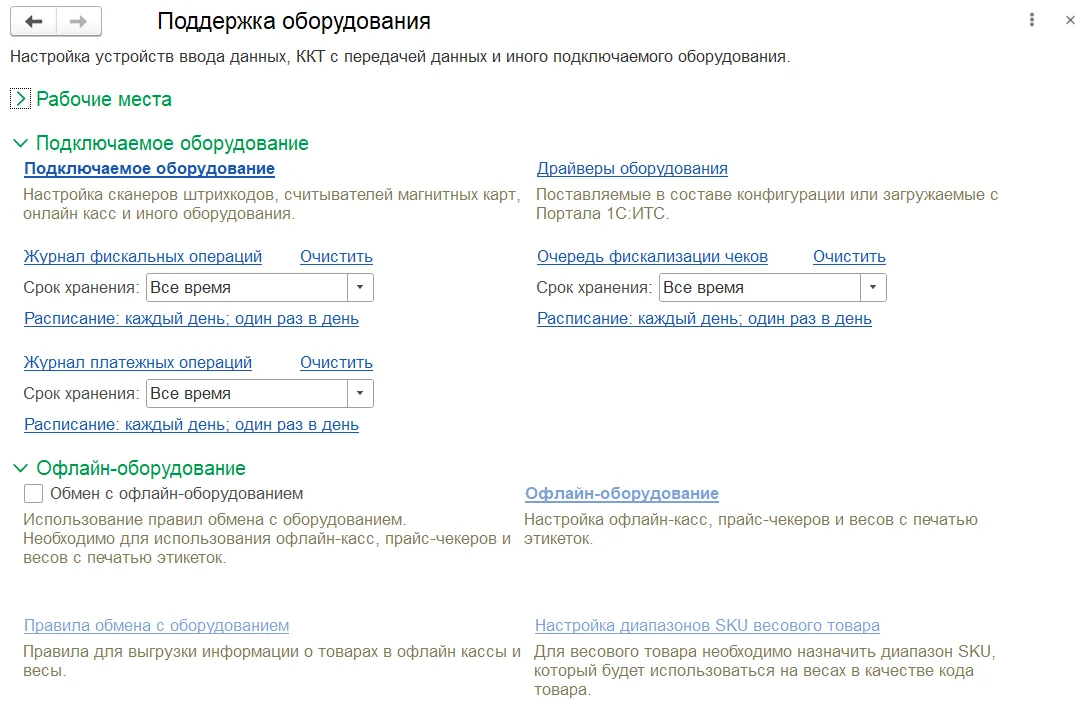The height and width of the screenshot is (717, 1087).
Task: Open schedule link under Очередь фискализации чеков
Action: pyautogui.click(x=704, y=319)
